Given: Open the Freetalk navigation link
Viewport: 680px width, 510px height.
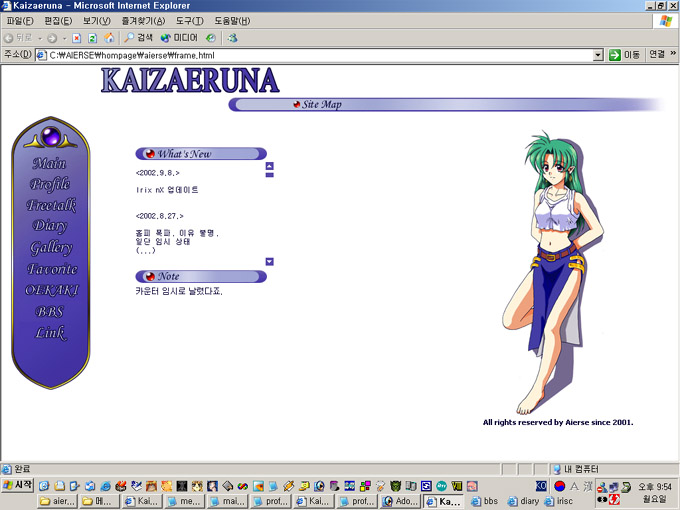Looking at the screenshot, I should tap(51, 205).
